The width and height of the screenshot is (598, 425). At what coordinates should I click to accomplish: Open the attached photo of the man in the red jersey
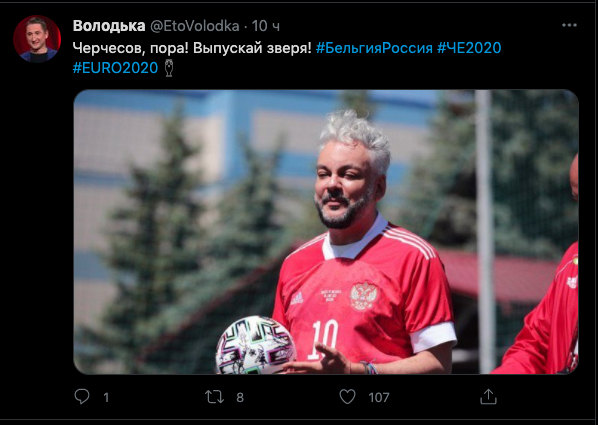coord(326,232)
